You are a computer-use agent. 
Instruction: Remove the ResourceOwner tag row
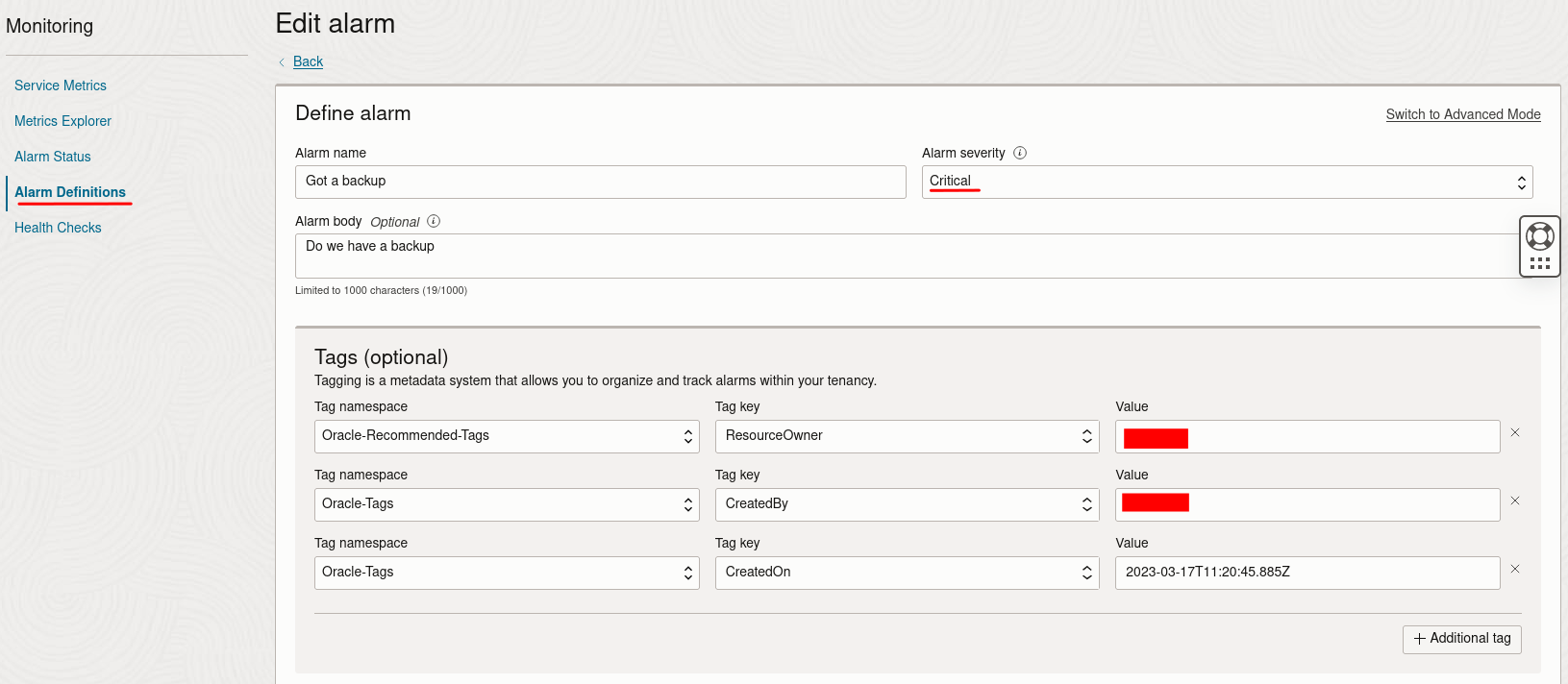click(x=1515, y=433)
